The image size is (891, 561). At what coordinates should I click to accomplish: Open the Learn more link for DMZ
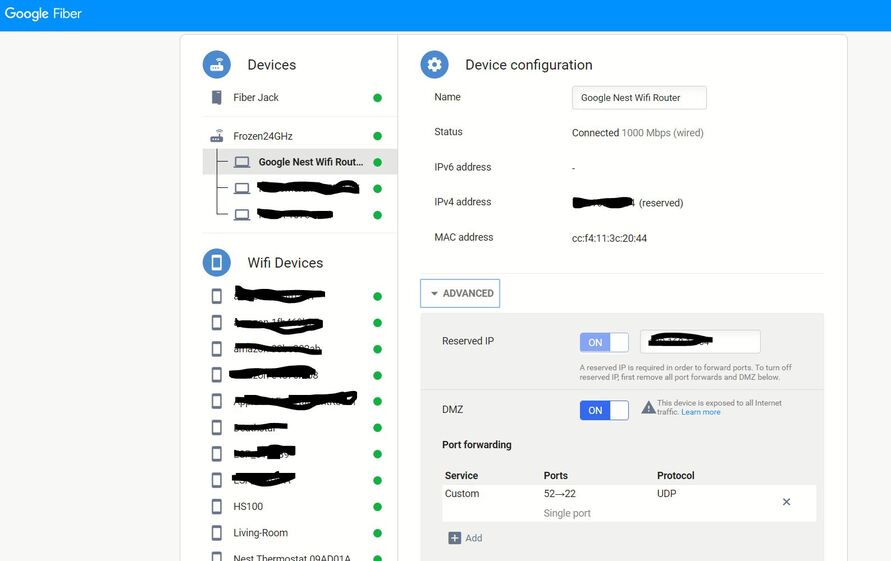701,412
